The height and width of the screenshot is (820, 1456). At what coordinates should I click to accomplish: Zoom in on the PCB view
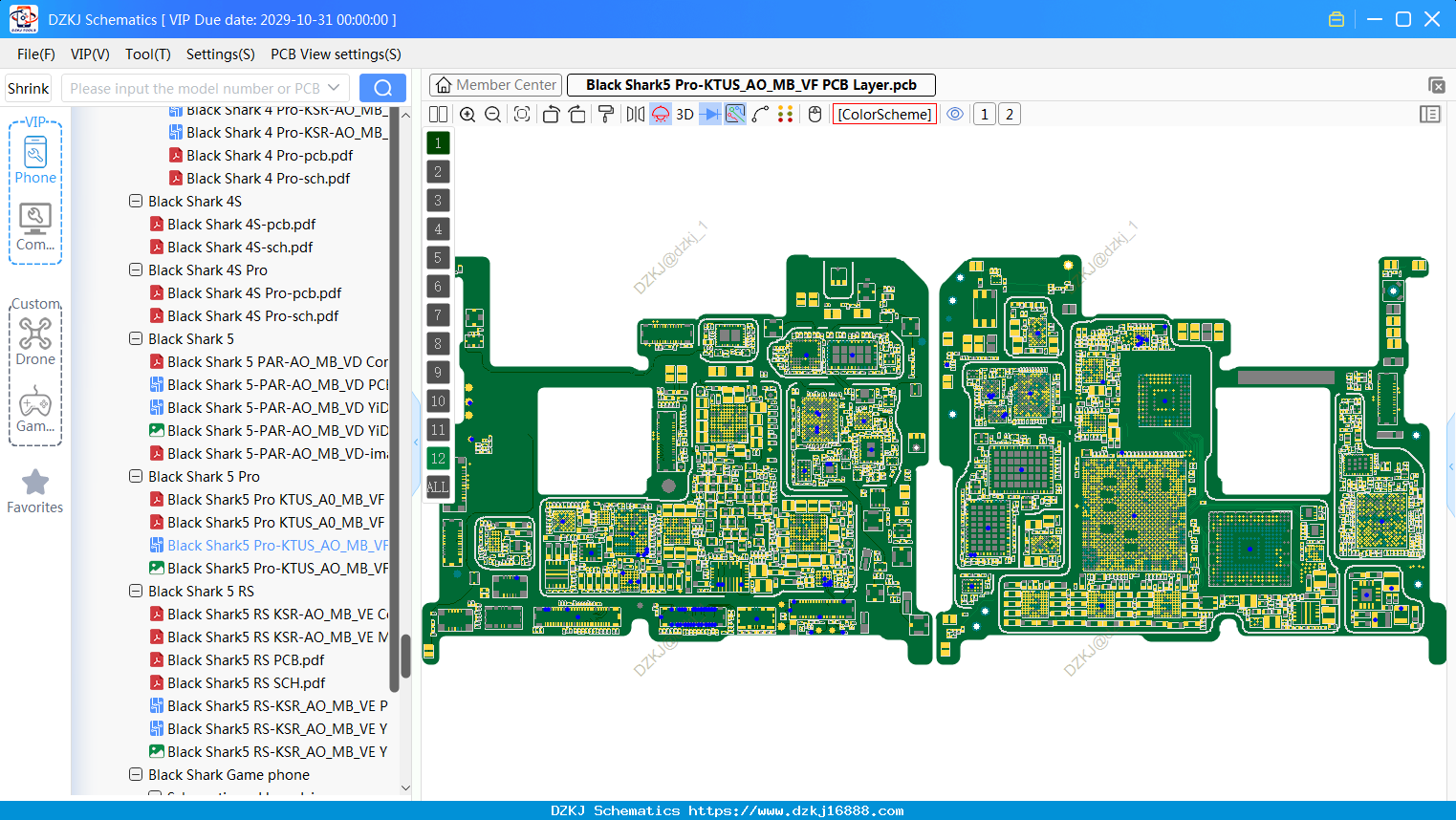467,114
